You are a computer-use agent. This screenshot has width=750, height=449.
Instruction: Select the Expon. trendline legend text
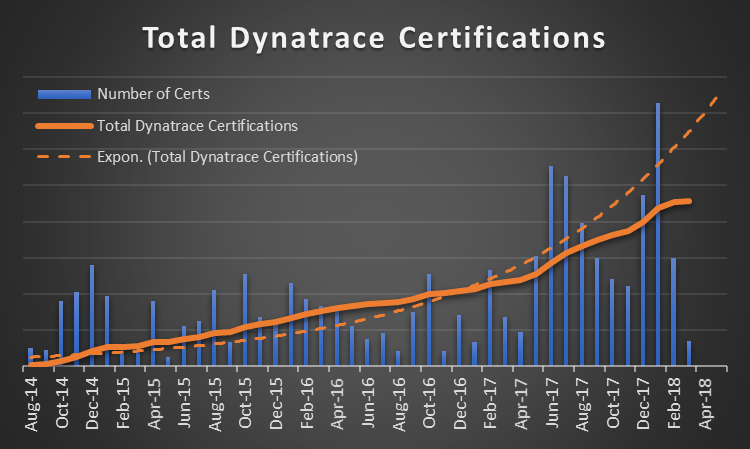pyautogui.click(x=227, y=157)
